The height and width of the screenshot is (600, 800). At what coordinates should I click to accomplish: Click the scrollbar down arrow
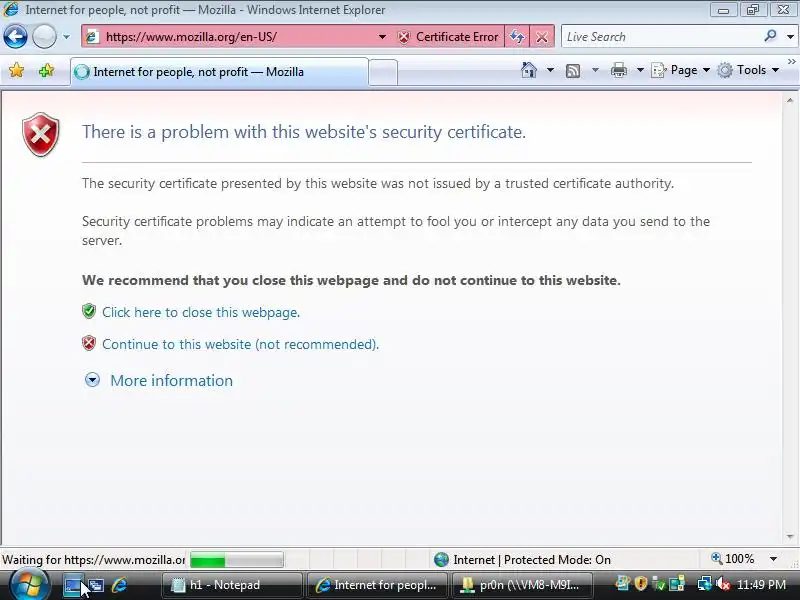(790, 537)
